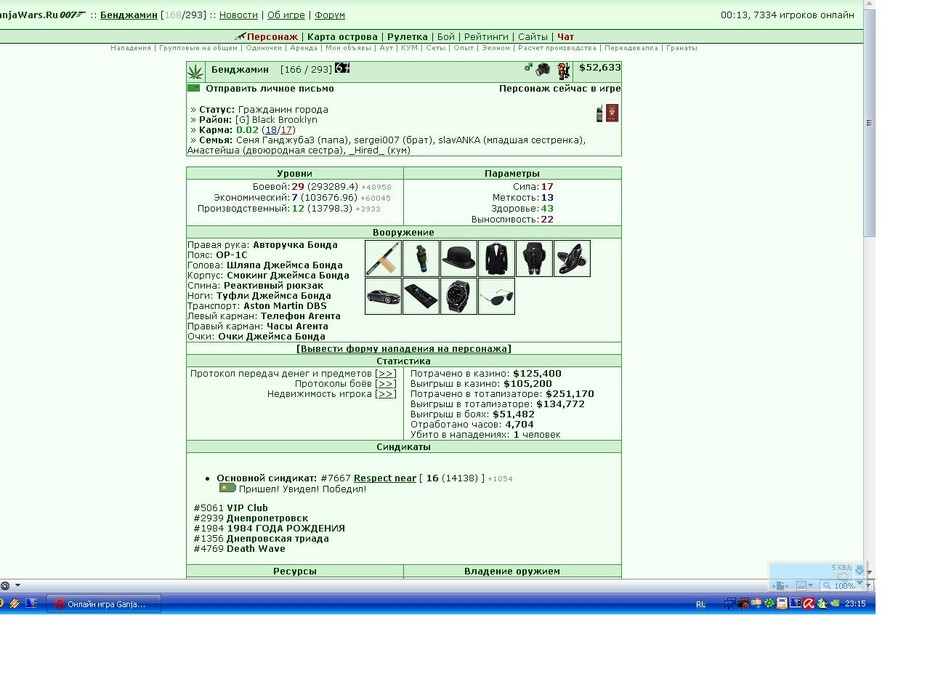Image resolution: width=930 pixels, height=698 pixels.
Task: Click the Очки Джеймса Бонда sunglasses icon
Action: 496,297
